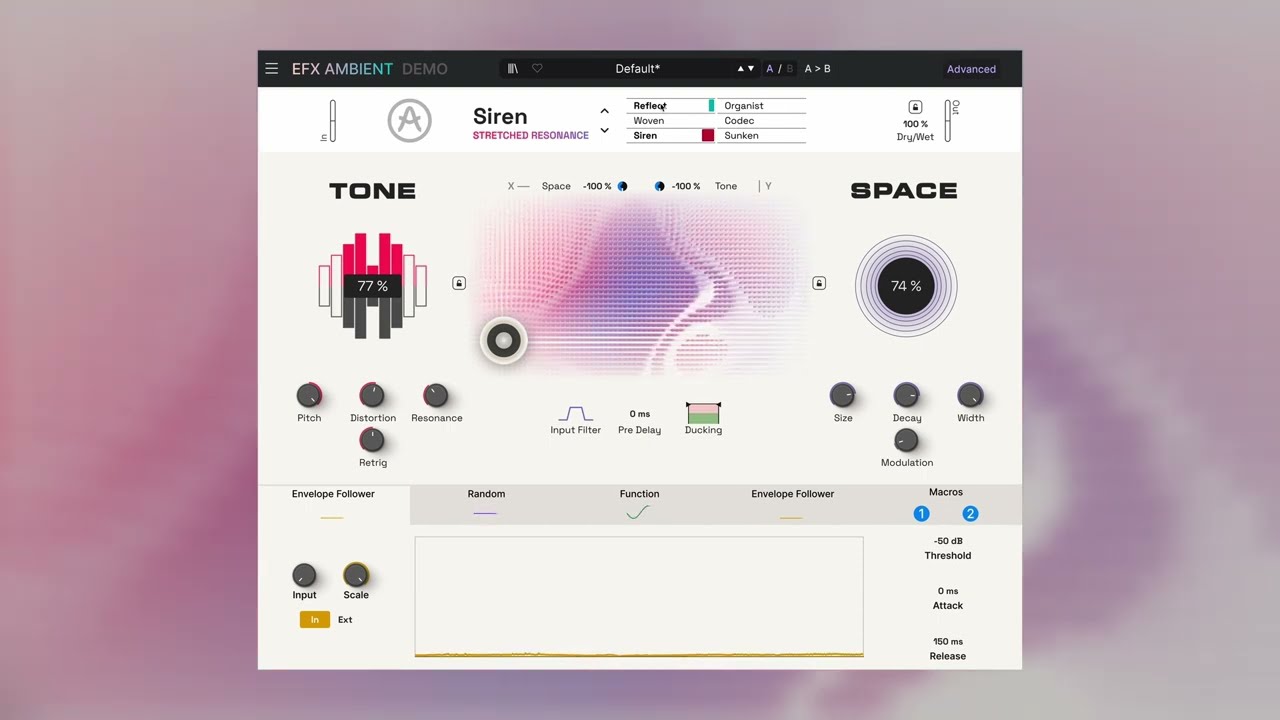Viewport: 1280px width, 720px height.
Task: Click the Macros section header
Action: (x=946, y=492)
